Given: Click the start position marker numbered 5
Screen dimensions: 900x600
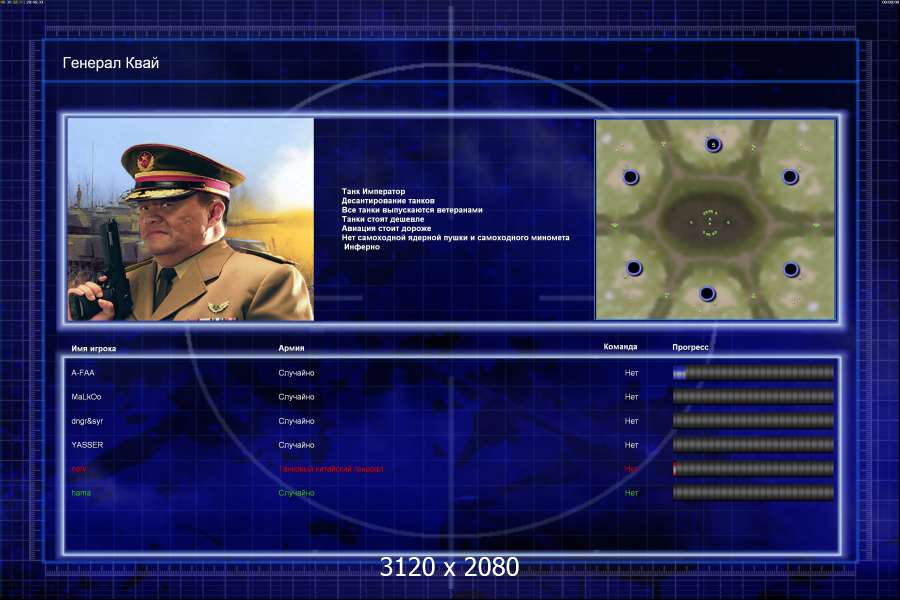Looking at the screenshot, I should pyautogui.click(x=713, y=144).
